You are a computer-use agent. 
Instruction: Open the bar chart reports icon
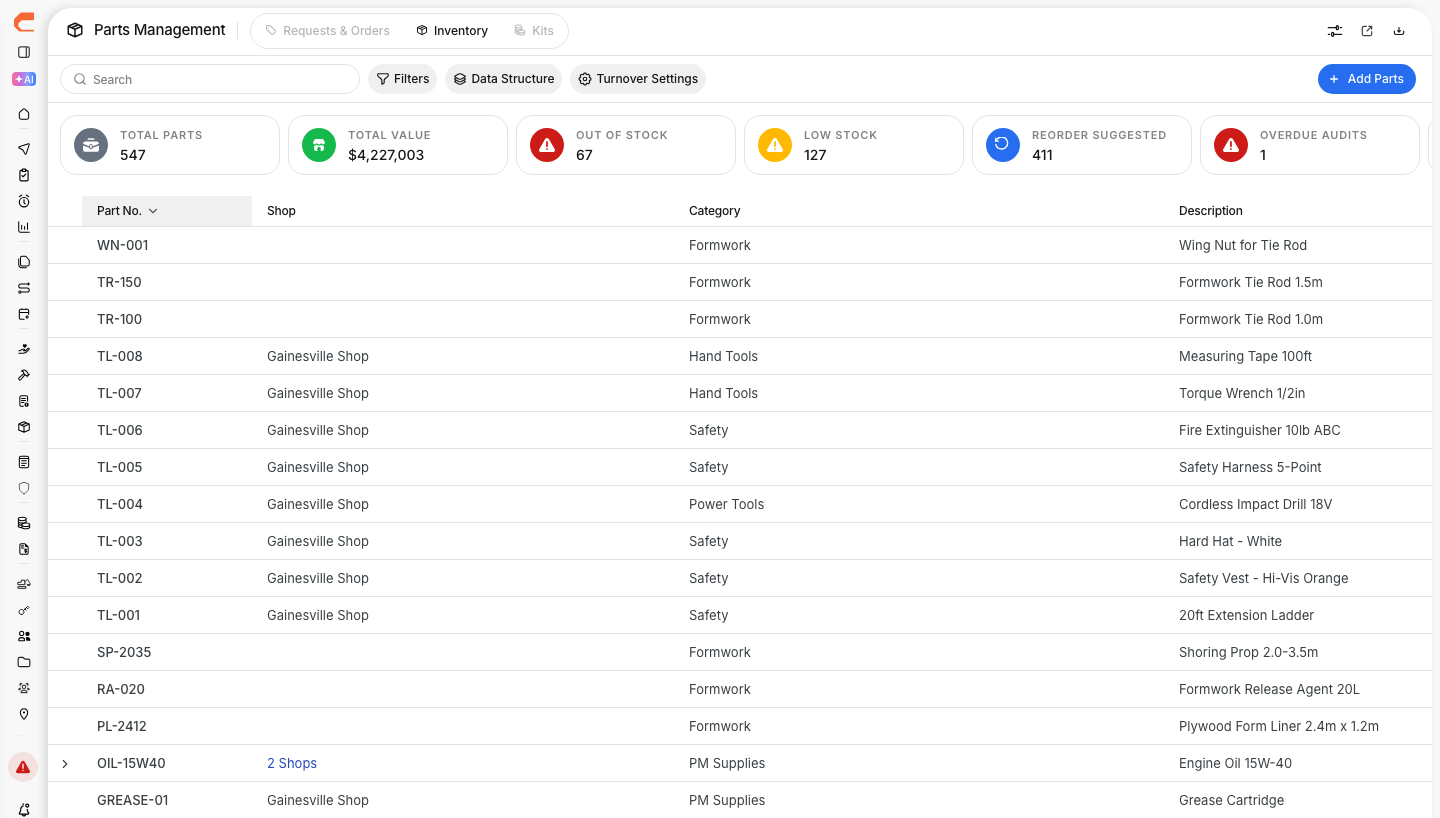24,227
